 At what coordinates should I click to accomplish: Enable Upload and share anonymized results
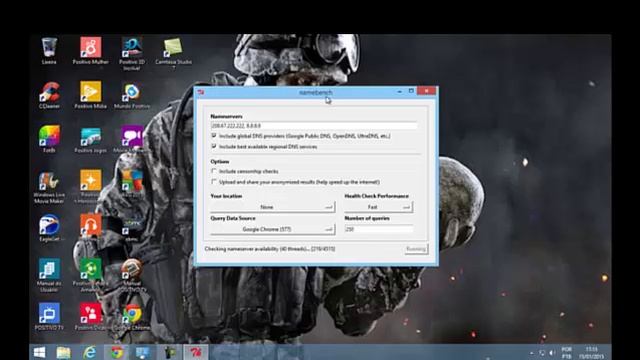tap(213, 182)
